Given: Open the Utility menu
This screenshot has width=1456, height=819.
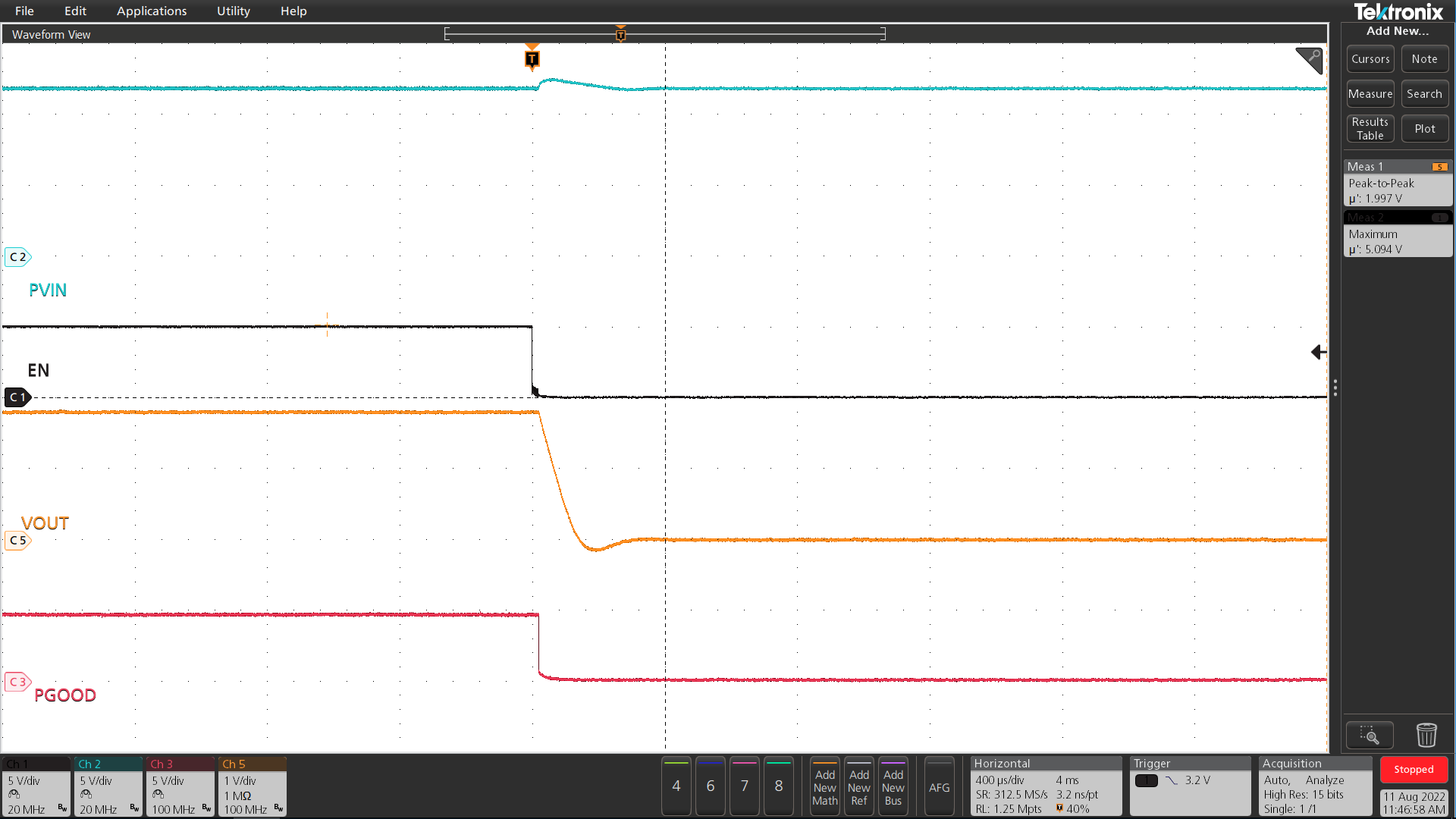Looking at the screenshot, I should 232,11.
